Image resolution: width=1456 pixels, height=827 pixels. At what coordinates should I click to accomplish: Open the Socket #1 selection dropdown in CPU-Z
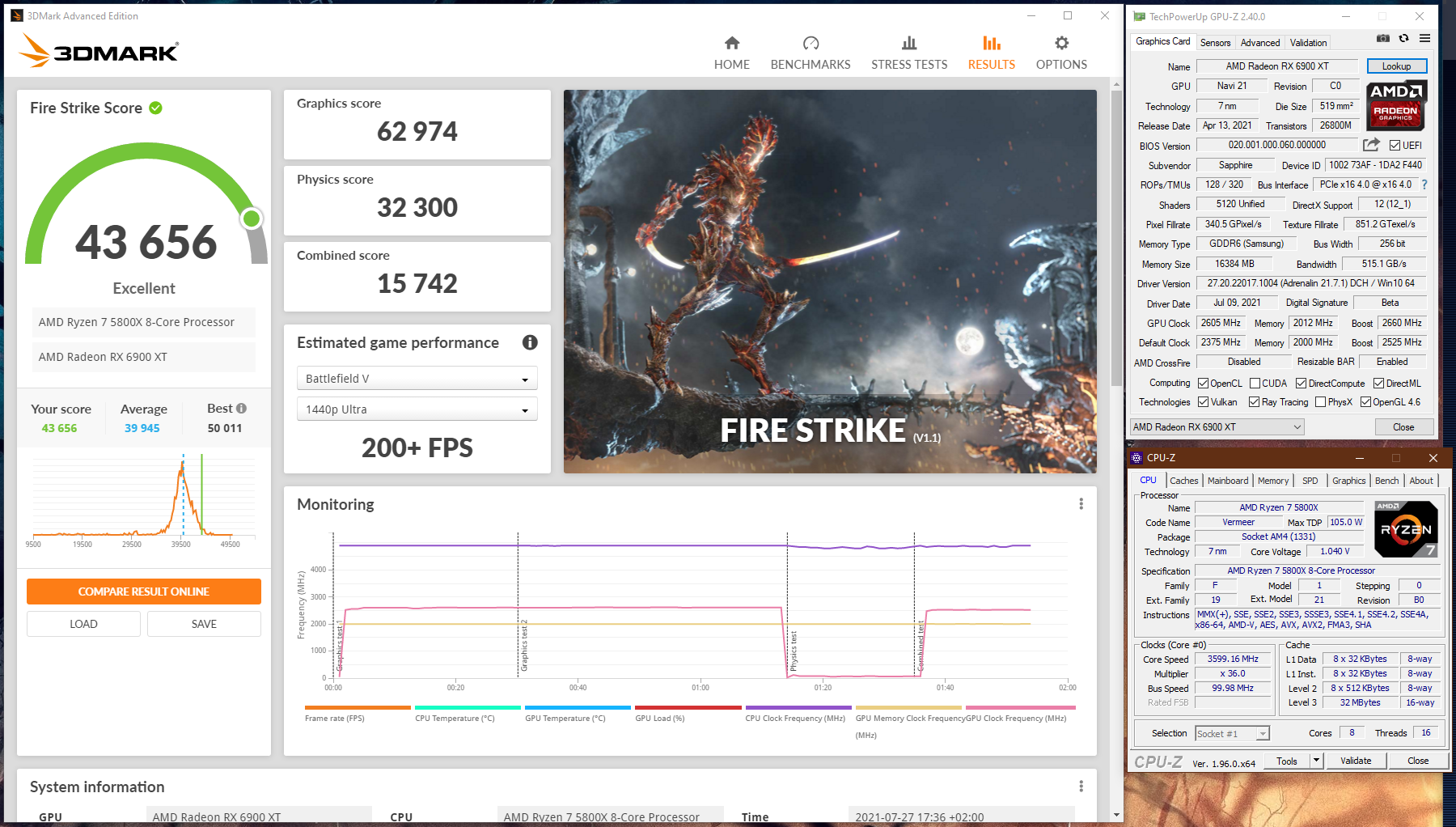click(x=1233, y=734)
